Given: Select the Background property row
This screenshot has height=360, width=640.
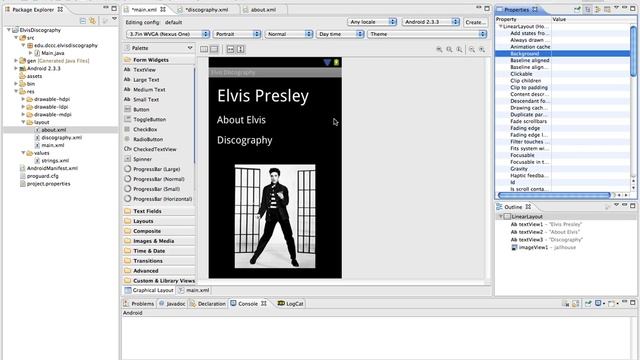Looking at the screenshot, I should point(562,53).
